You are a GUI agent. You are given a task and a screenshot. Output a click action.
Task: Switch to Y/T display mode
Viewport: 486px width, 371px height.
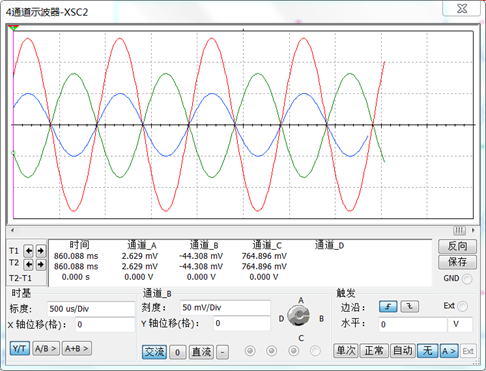pos(19,349)
